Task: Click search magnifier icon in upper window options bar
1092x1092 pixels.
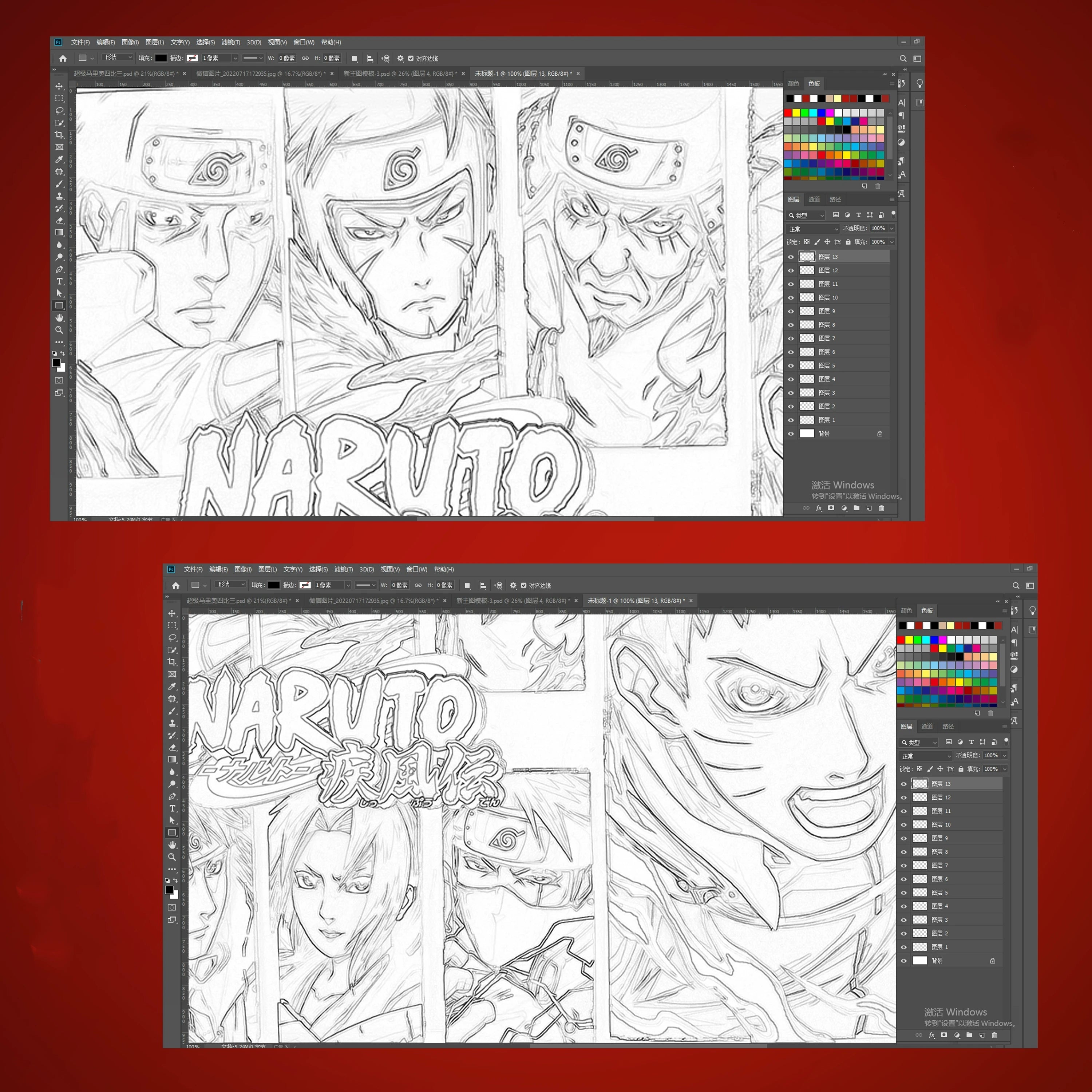Action: 903,58
